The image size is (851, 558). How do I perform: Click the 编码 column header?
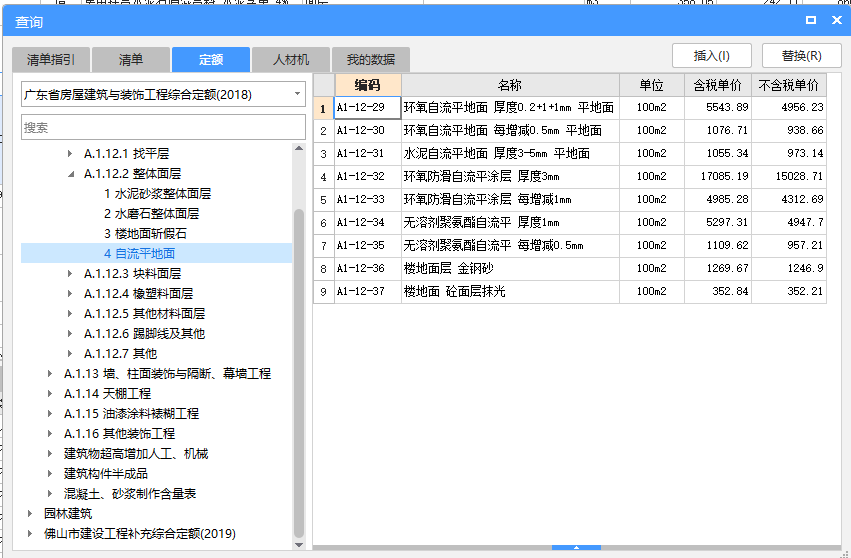click(368, 85)
